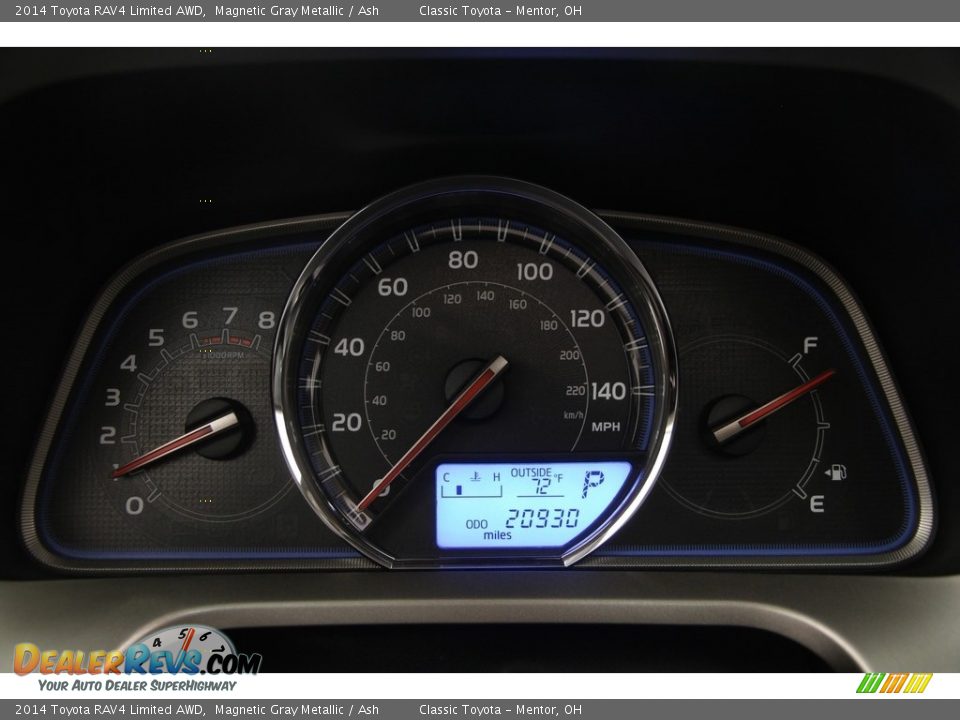Image resolution: width=960 pixels, height=720 pixels.
Task: Click the MPH label on speedometer
Action: tap(606, 427)
